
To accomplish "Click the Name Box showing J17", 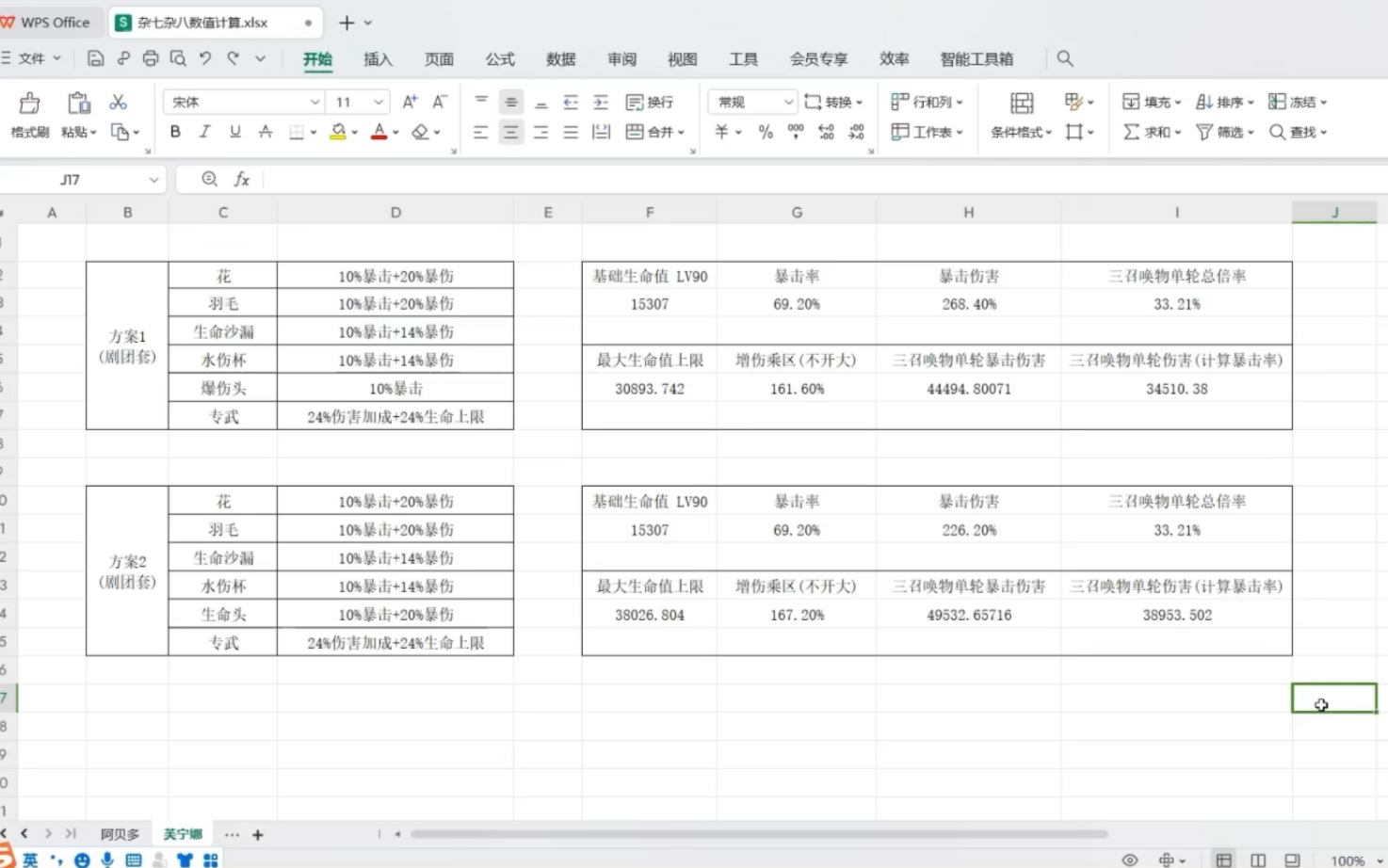I will click(x=85, y=179).
